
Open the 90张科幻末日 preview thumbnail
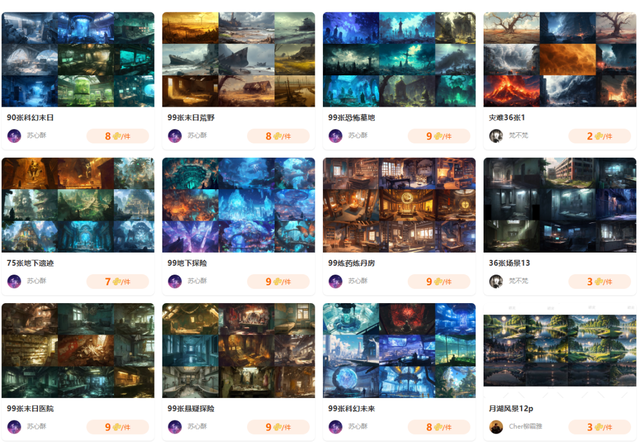[78, 60]
